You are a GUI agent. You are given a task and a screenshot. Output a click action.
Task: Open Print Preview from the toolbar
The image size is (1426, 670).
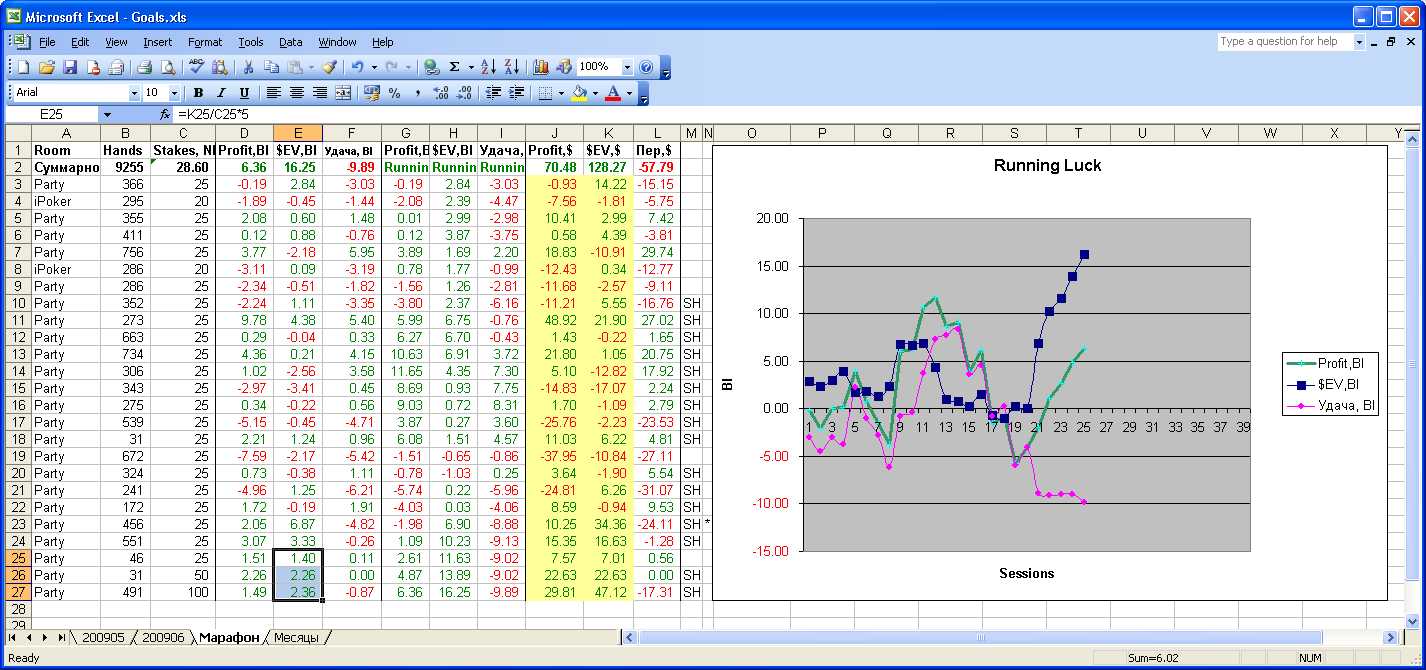pyautogui.click(x=167, y=67)
